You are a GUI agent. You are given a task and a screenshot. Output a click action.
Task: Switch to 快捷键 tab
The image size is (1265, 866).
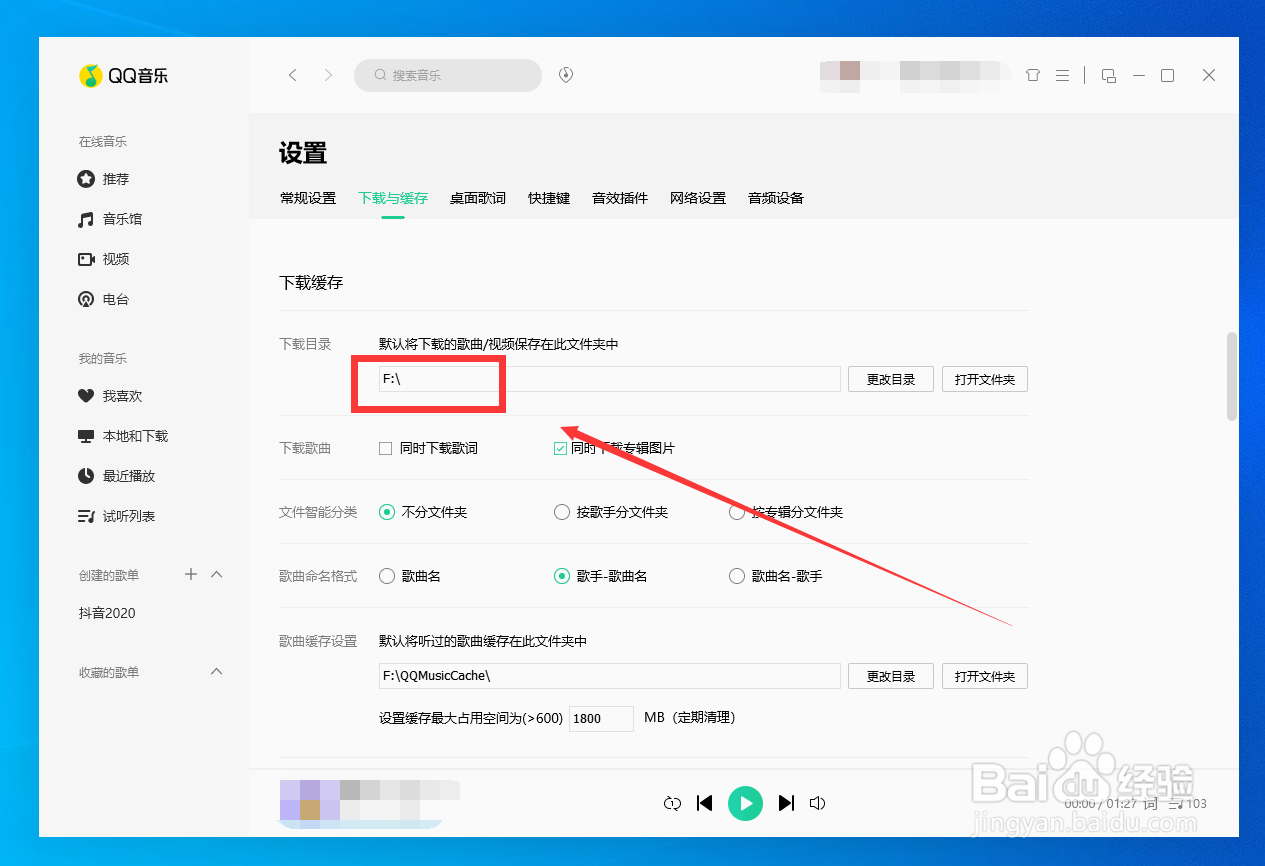click(549, 198)
